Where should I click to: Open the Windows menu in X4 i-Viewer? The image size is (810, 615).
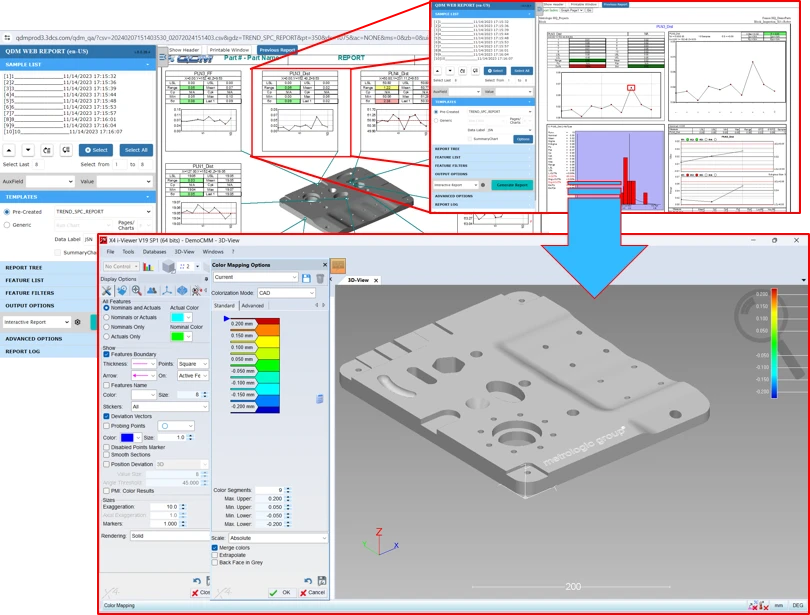coord(213,252)
